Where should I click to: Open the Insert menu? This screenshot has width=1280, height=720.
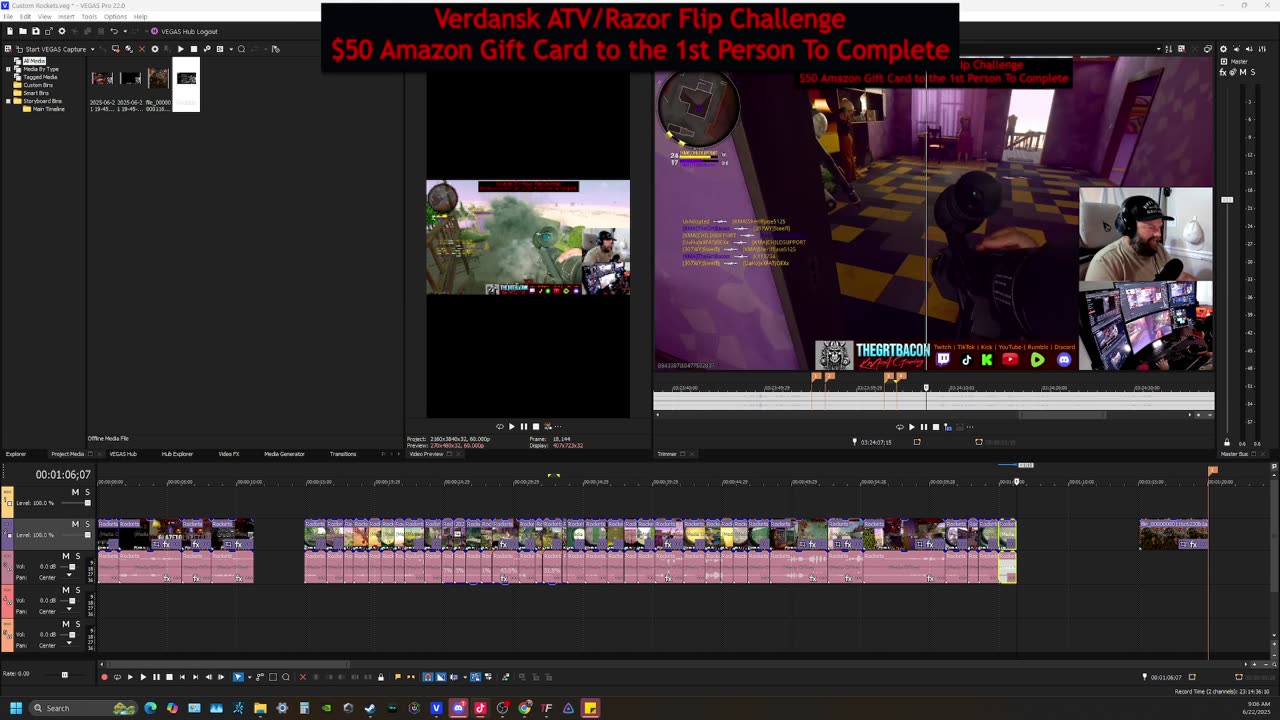click(66, 17)
